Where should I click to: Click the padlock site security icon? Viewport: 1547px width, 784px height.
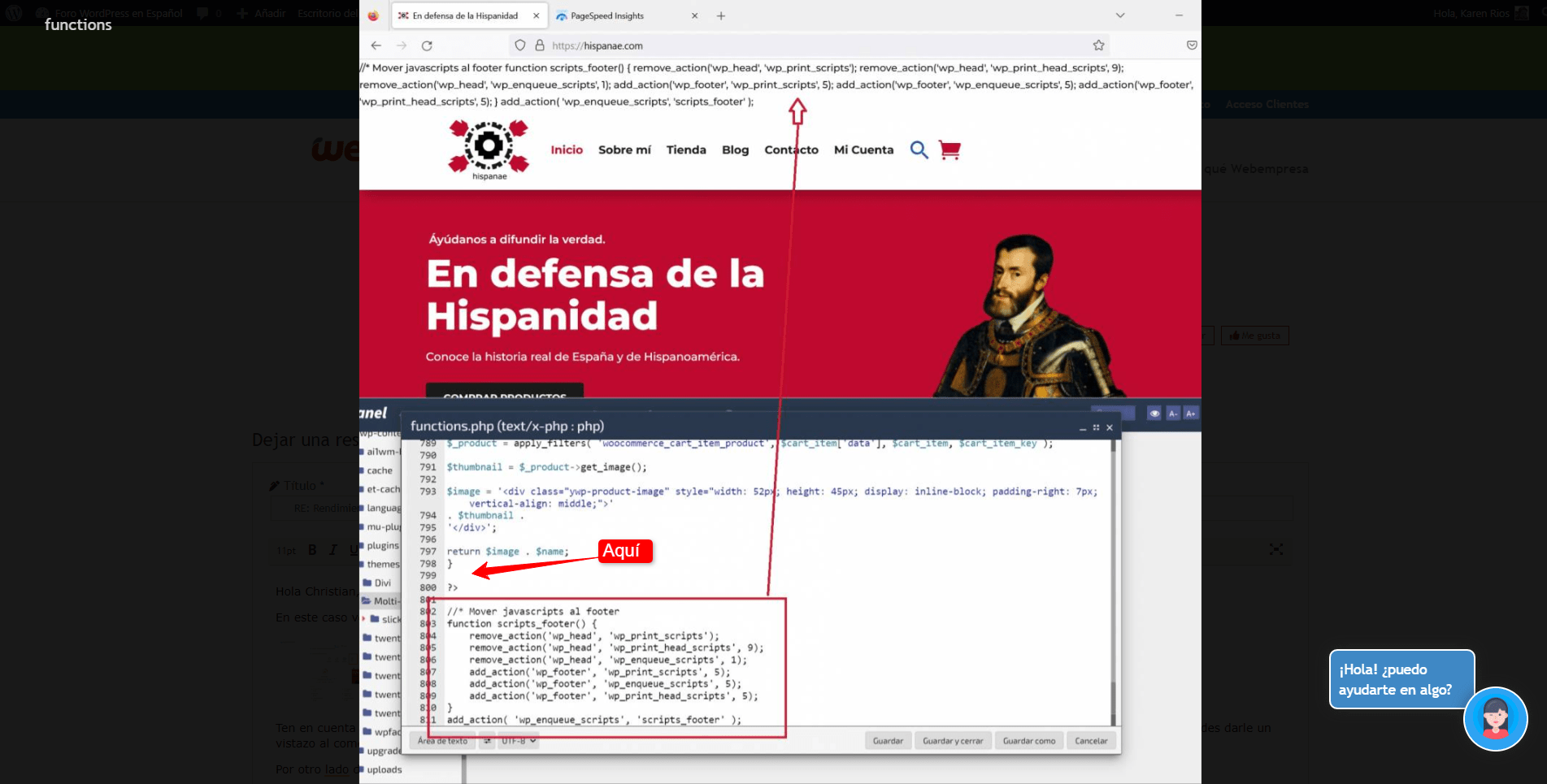point(539,45)
